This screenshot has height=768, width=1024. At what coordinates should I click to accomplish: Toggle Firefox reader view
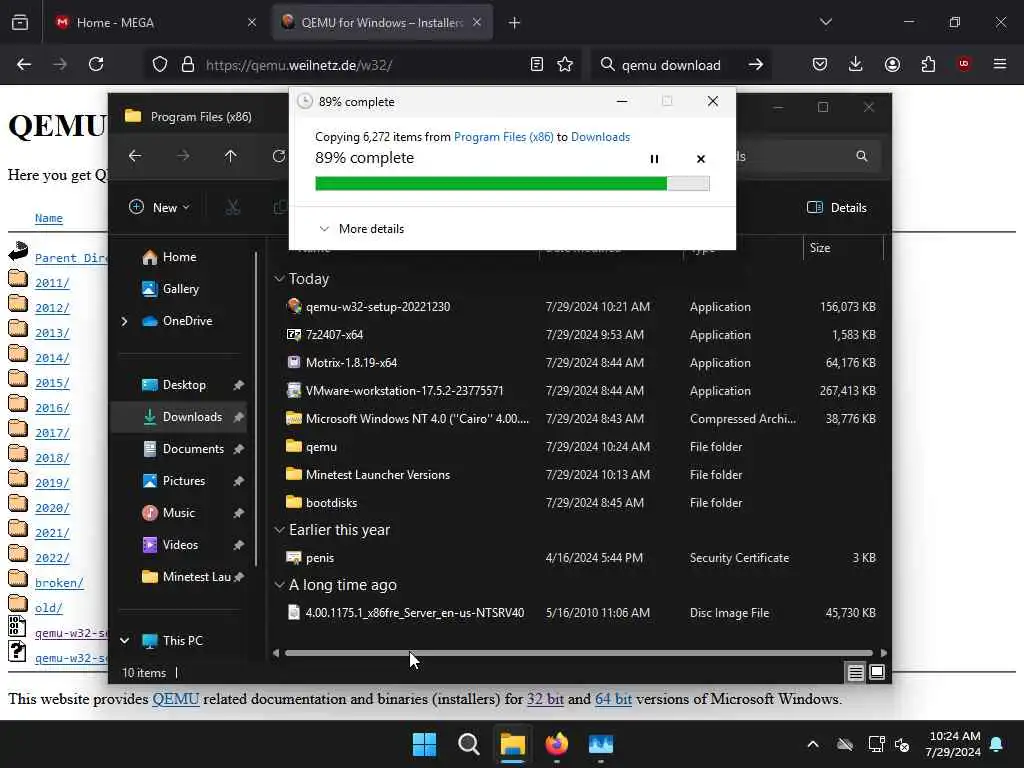537,64
